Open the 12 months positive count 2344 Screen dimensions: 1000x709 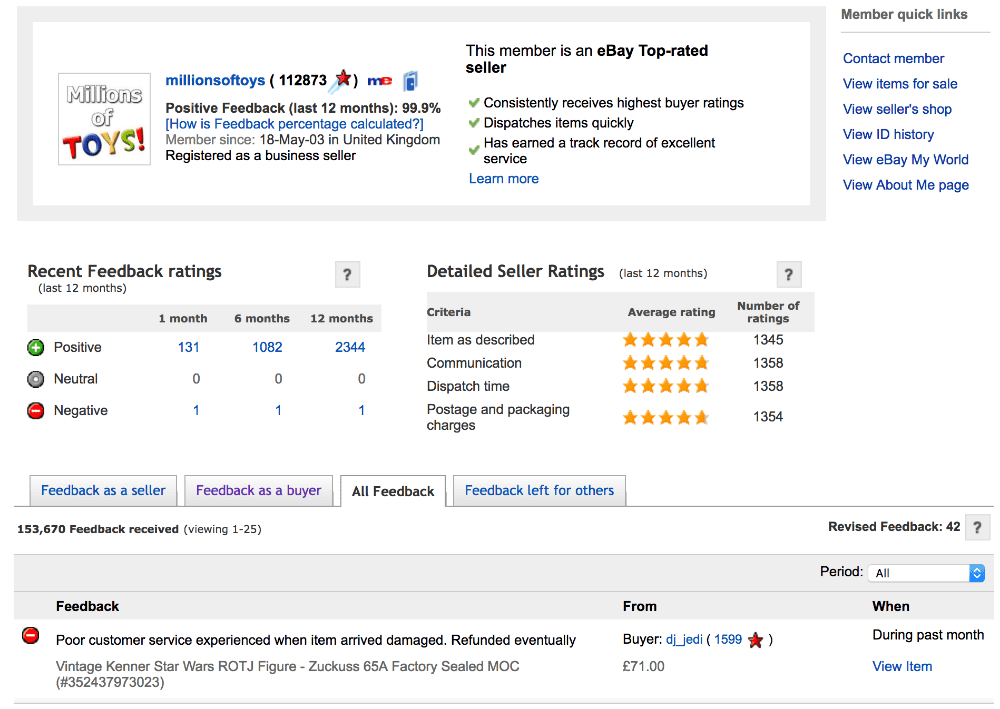(350, 348)
